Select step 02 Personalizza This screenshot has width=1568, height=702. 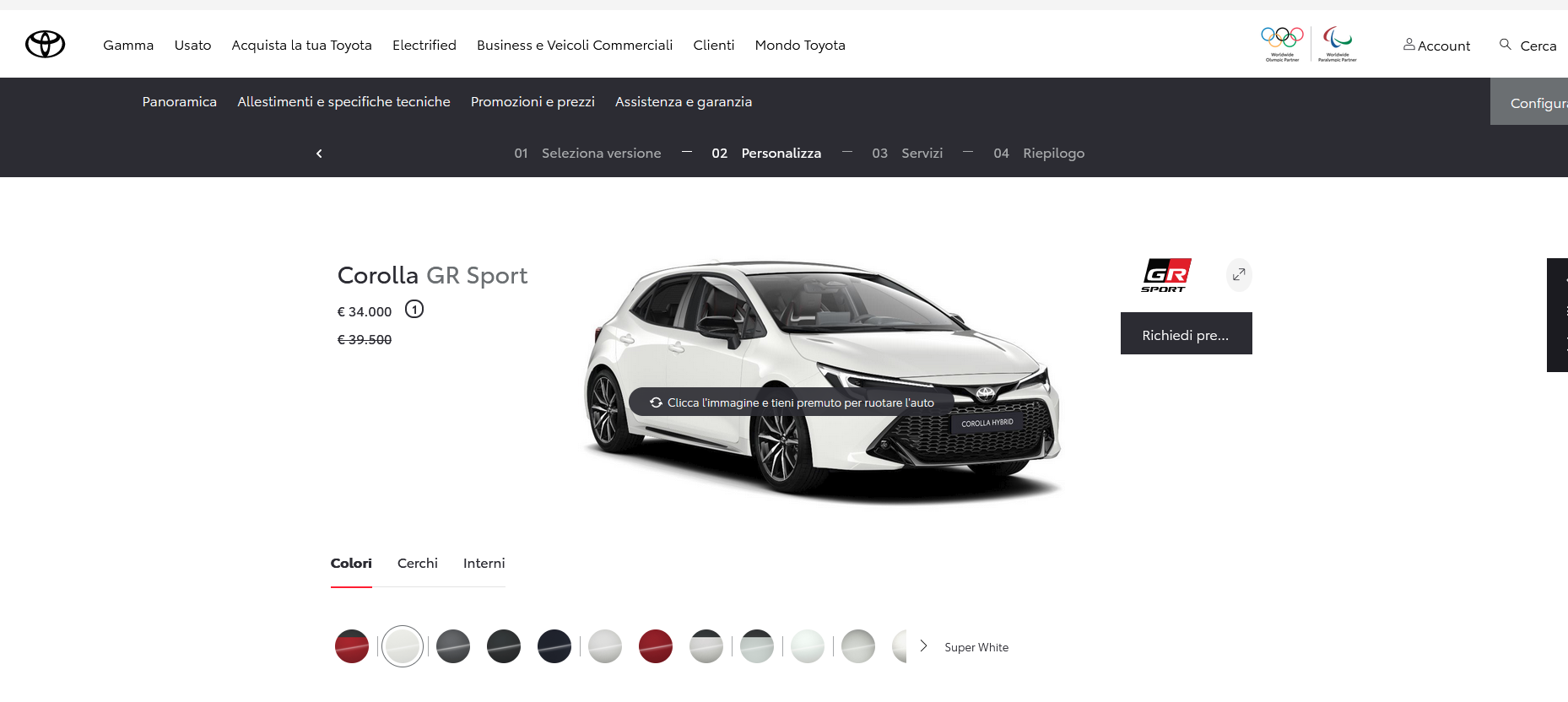tap(766, 154)
